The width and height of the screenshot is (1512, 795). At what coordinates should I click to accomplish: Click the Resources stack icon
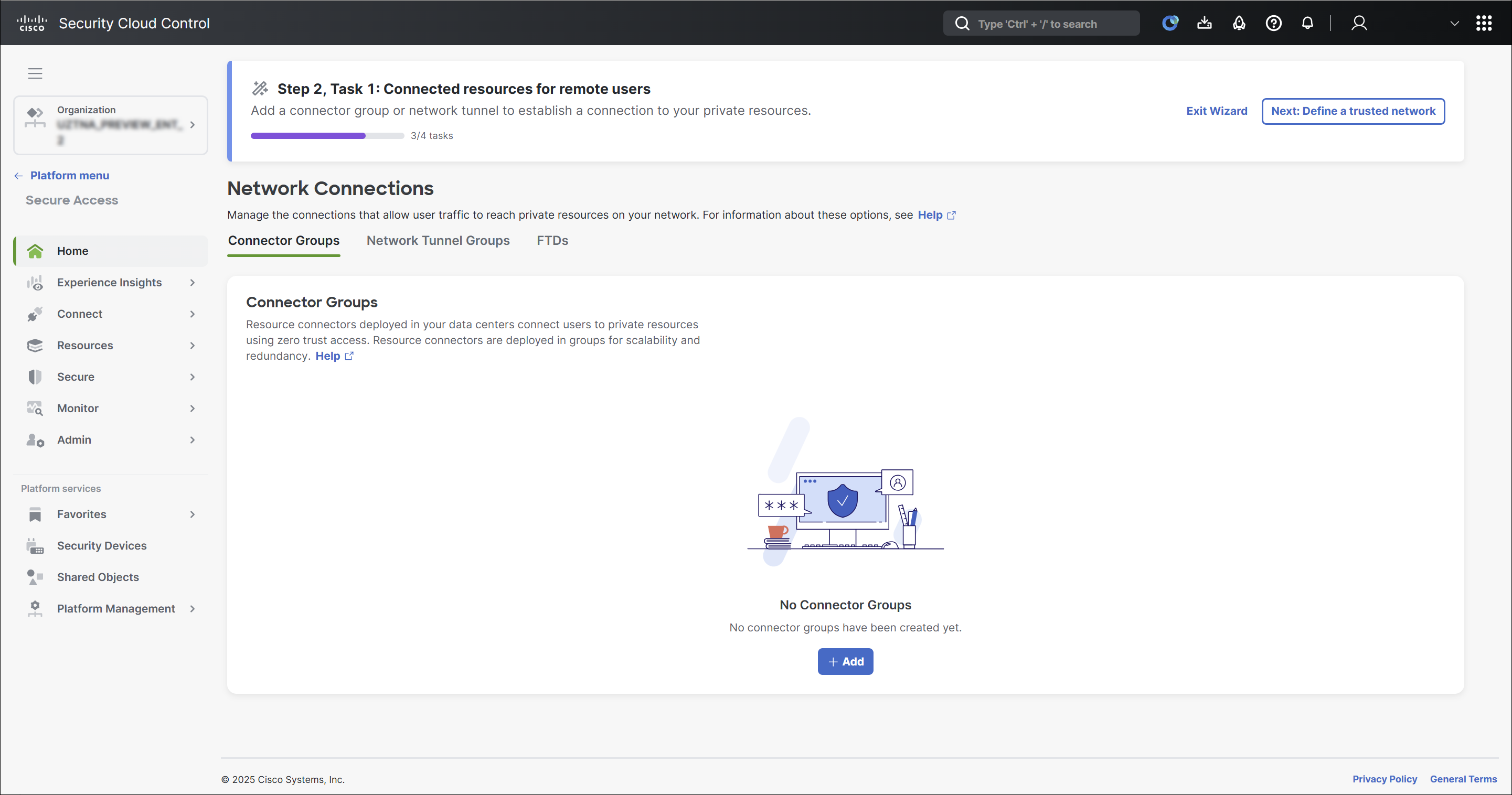click(x=35, y=346)
